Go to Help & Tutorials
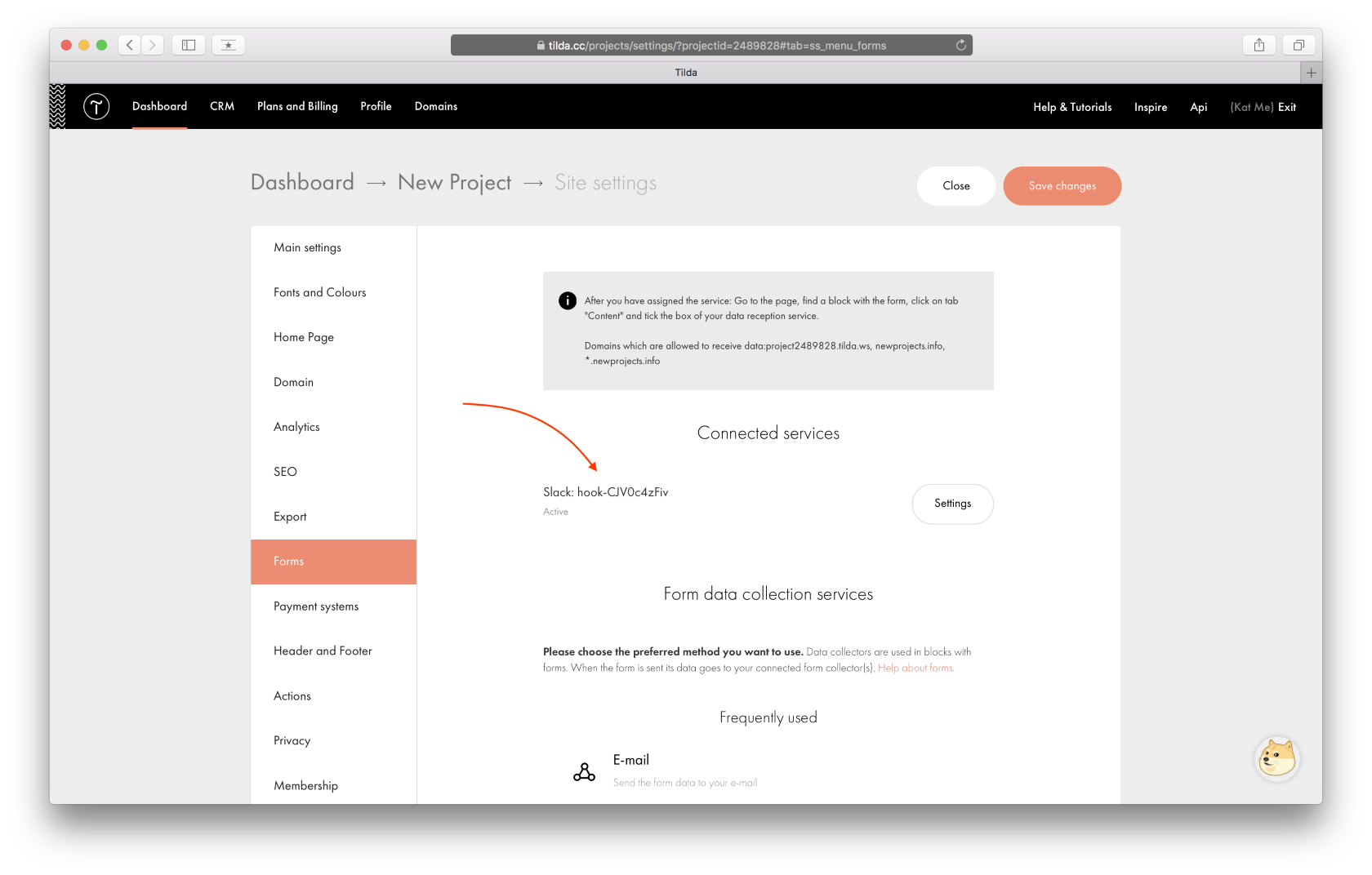 [x=1071, y=107]
